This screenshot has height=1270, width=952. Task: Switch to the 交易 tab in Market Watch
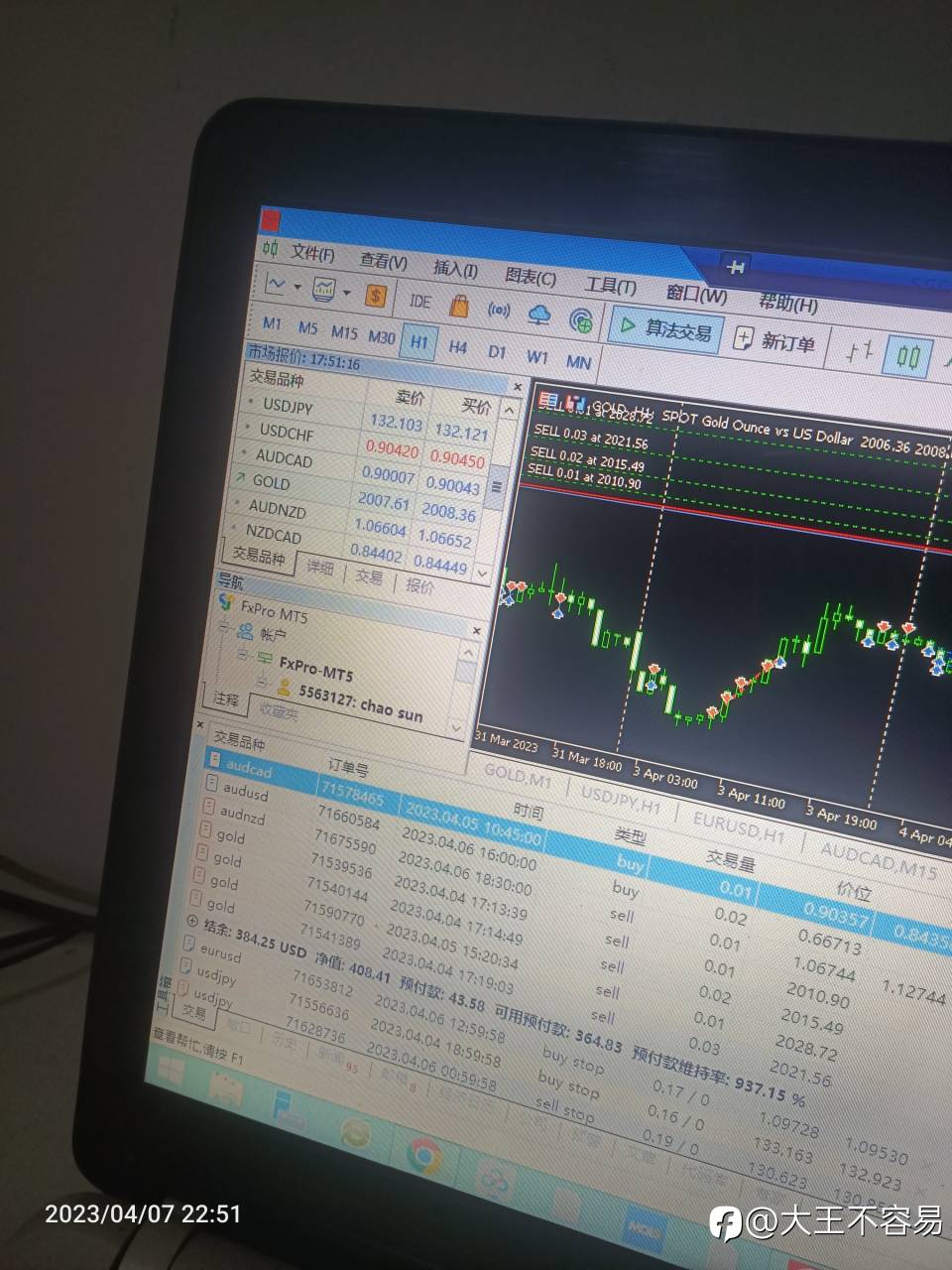[369, 576]
